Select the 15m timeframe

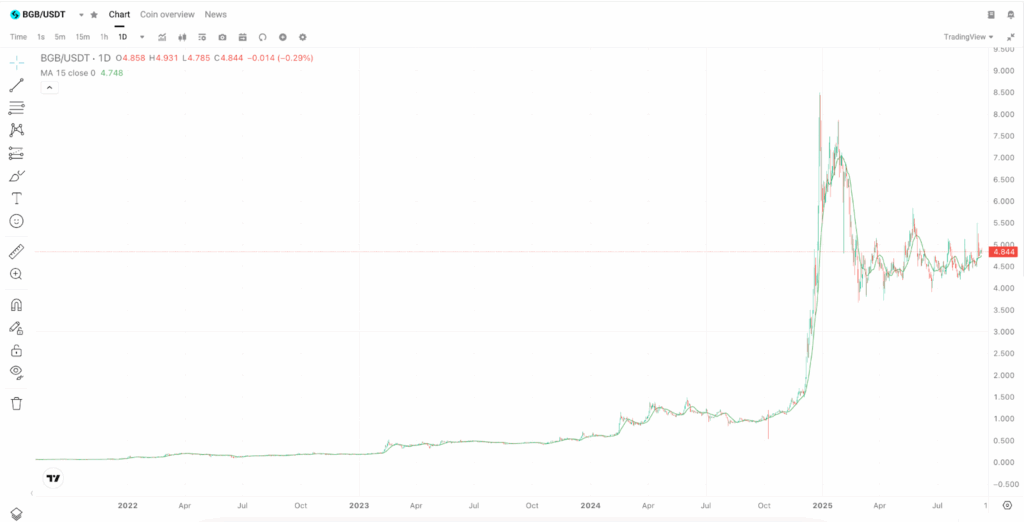point(82,37)
